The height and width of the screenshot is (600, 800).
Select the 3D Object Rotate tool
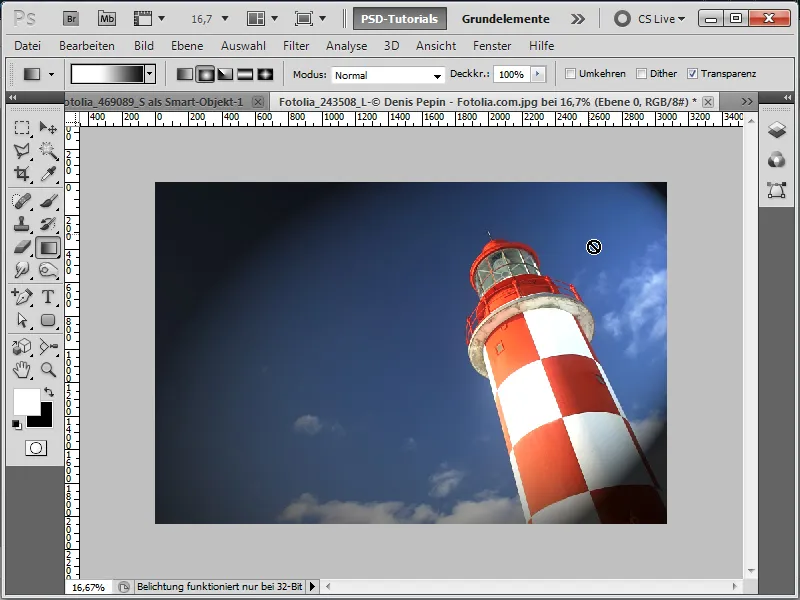[x=21, y=347]
